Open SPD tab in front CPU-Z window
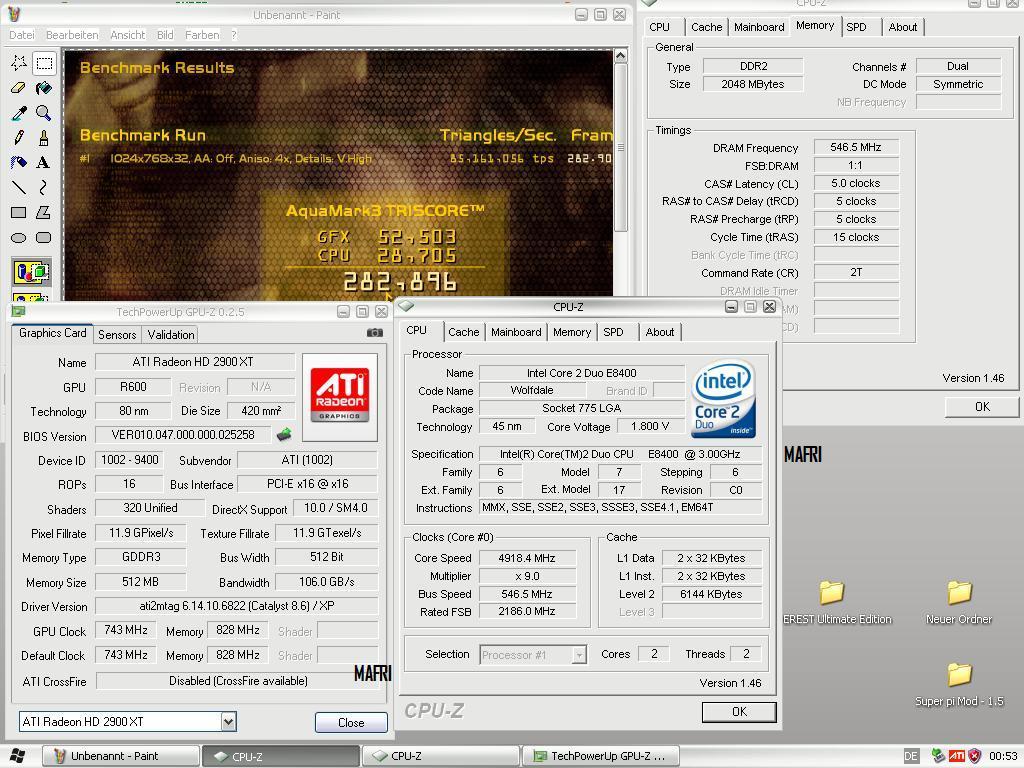The width and height of the screenshot is (1024, 768). [613, 332]
